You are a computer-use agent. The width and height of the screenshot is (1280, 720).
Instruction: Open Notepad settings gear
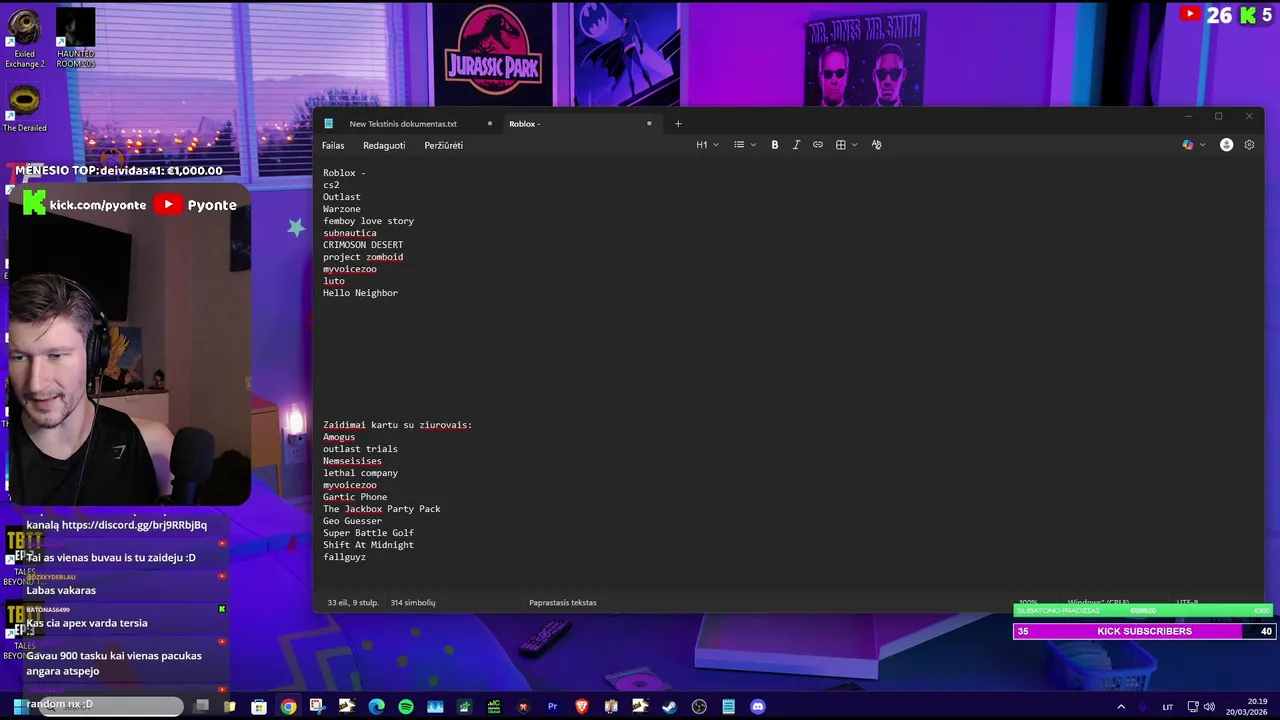point(1249,145)
